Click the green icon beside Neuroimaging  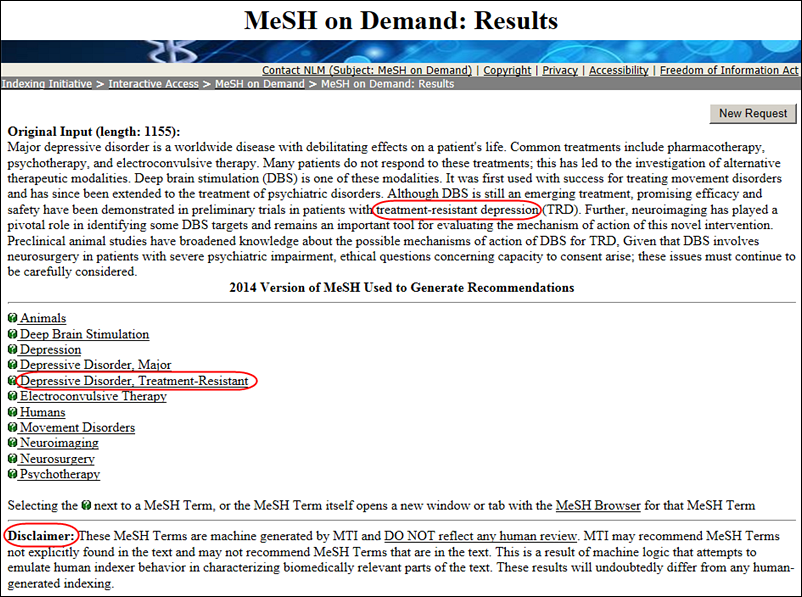click(13, 443)
